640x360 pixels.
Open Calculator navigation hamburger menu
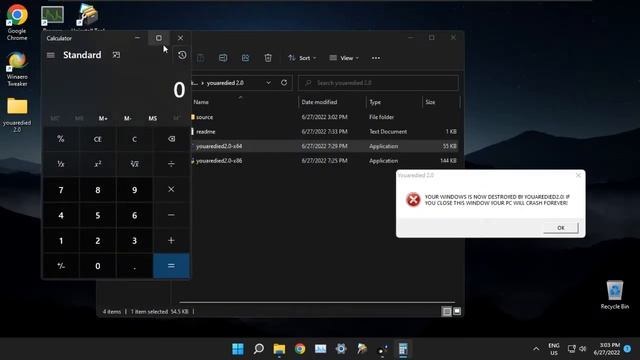pyautogui.click(x=51, y=55)
